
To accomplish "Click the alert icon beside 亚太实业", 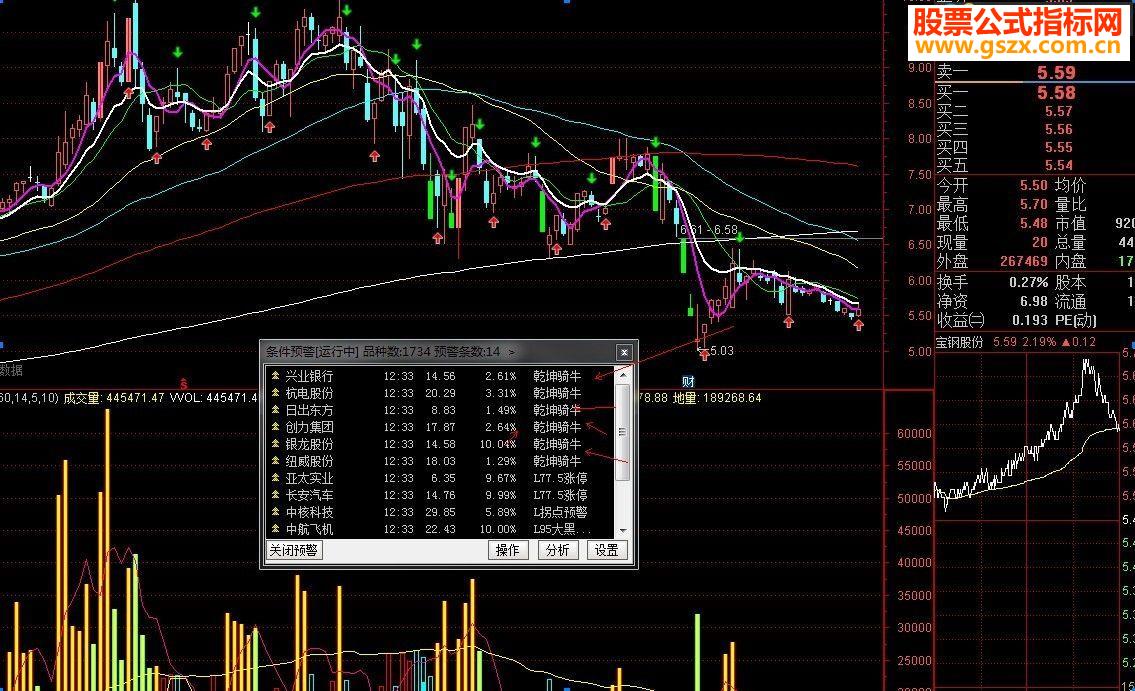I will 275,478.
